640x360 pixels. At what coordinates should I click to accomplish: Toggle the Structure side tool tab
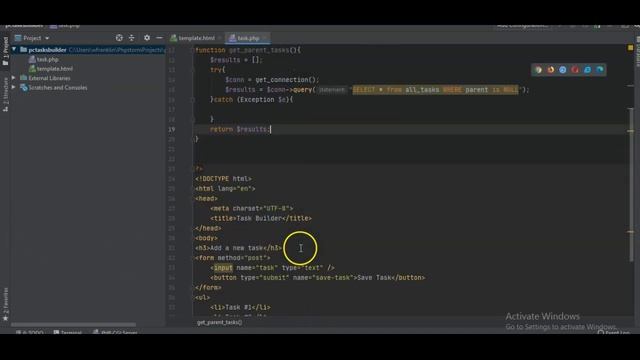tap(5, 95)
